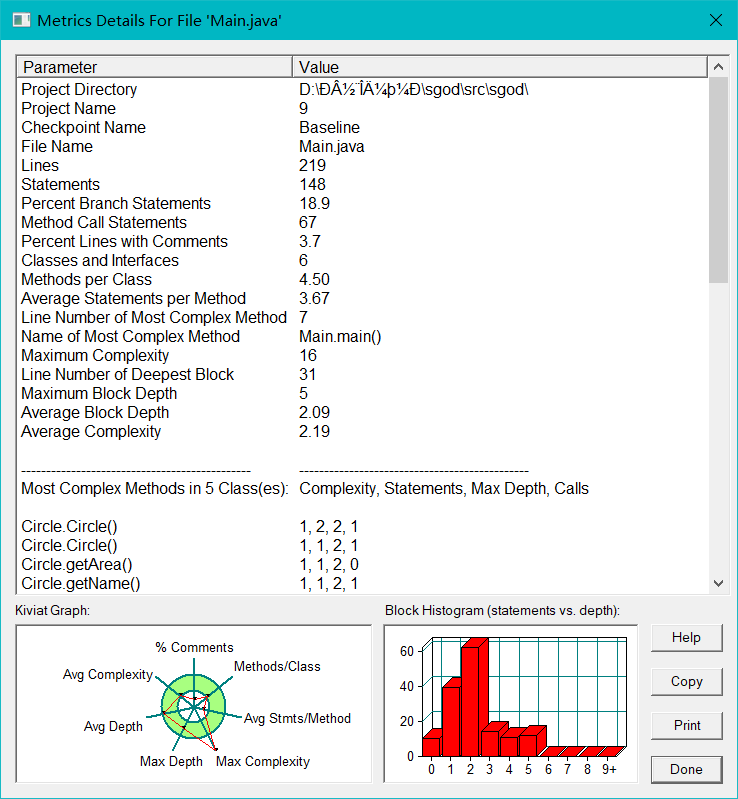The width and height of the screenshot is (738, 799).
Task: Click the Kiviat graph circle
Action: click(194, 706)
